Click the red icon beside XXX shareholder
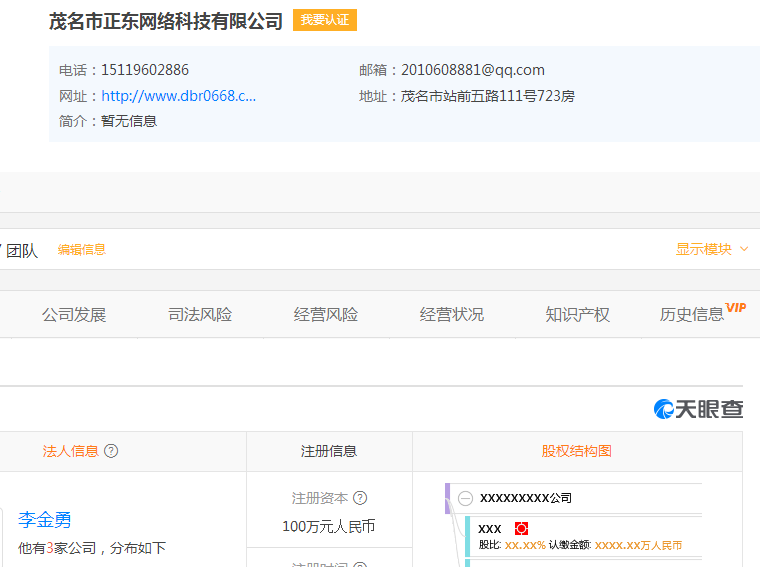 [521, 528]
